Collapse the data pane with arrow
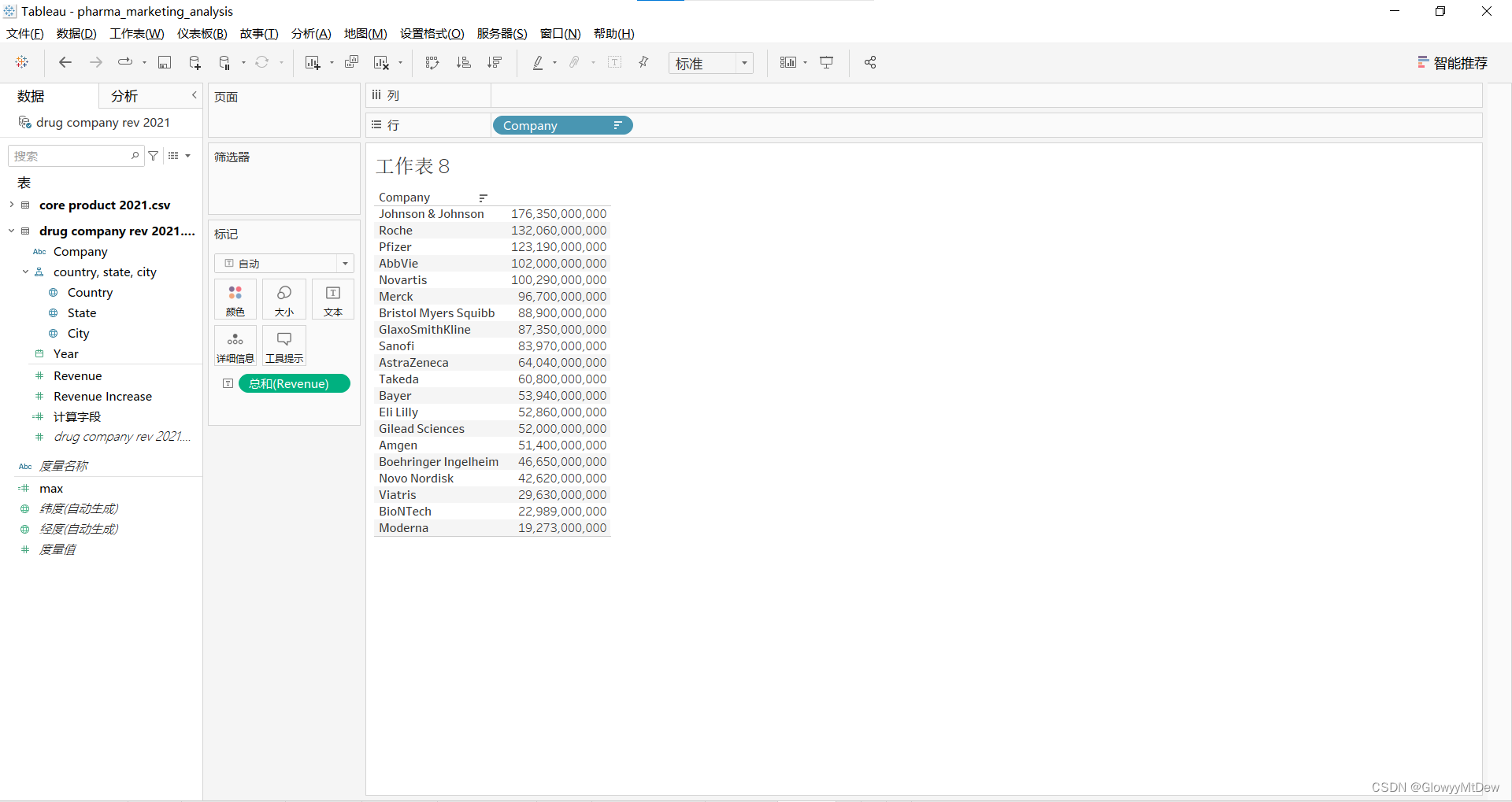The image size is (1512, 802). pos(194,95)
